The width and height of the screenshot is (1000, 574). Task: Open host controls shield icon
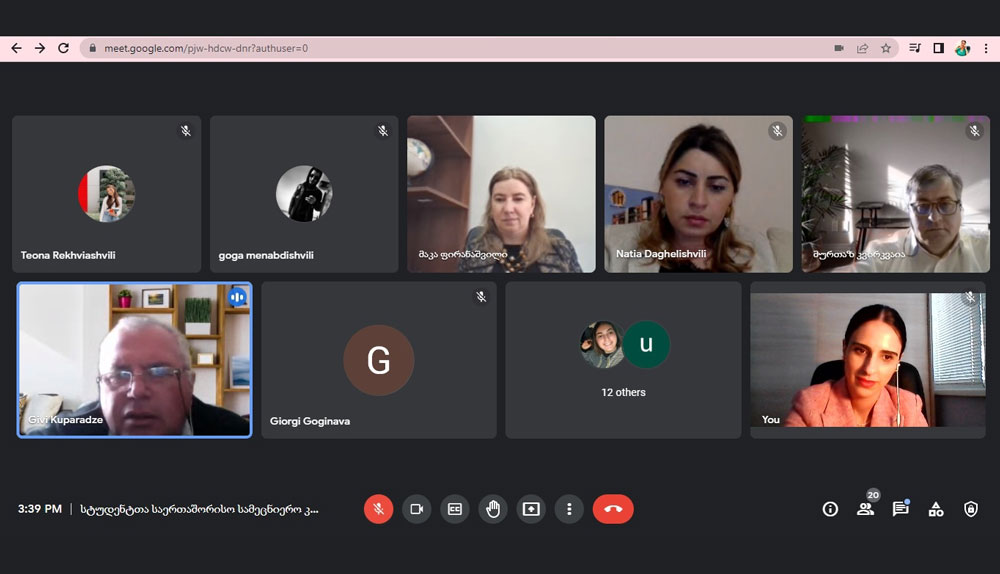click(971, 509)
